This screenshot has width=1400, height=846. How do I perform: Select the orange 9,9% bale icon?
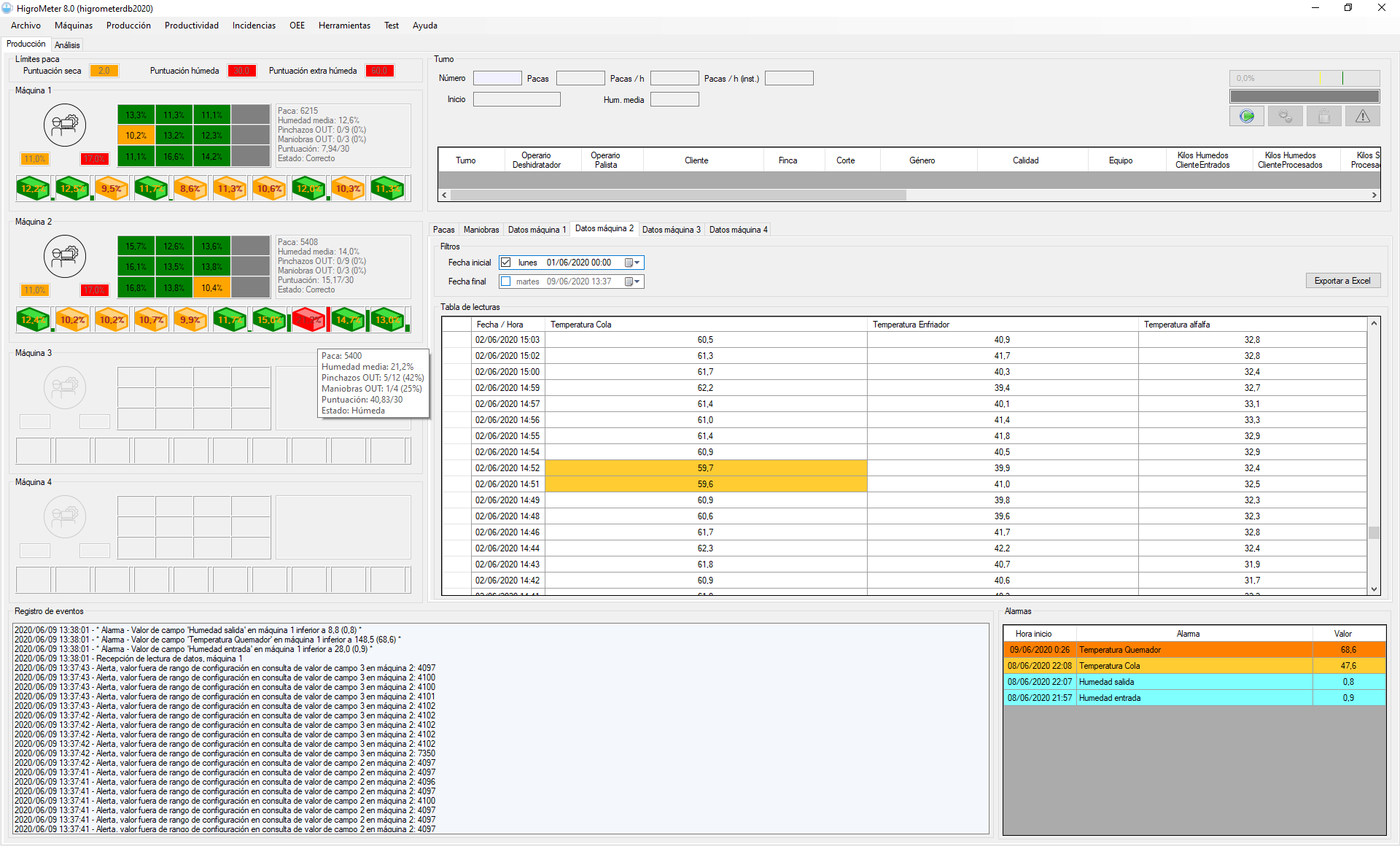coord(191,319)
